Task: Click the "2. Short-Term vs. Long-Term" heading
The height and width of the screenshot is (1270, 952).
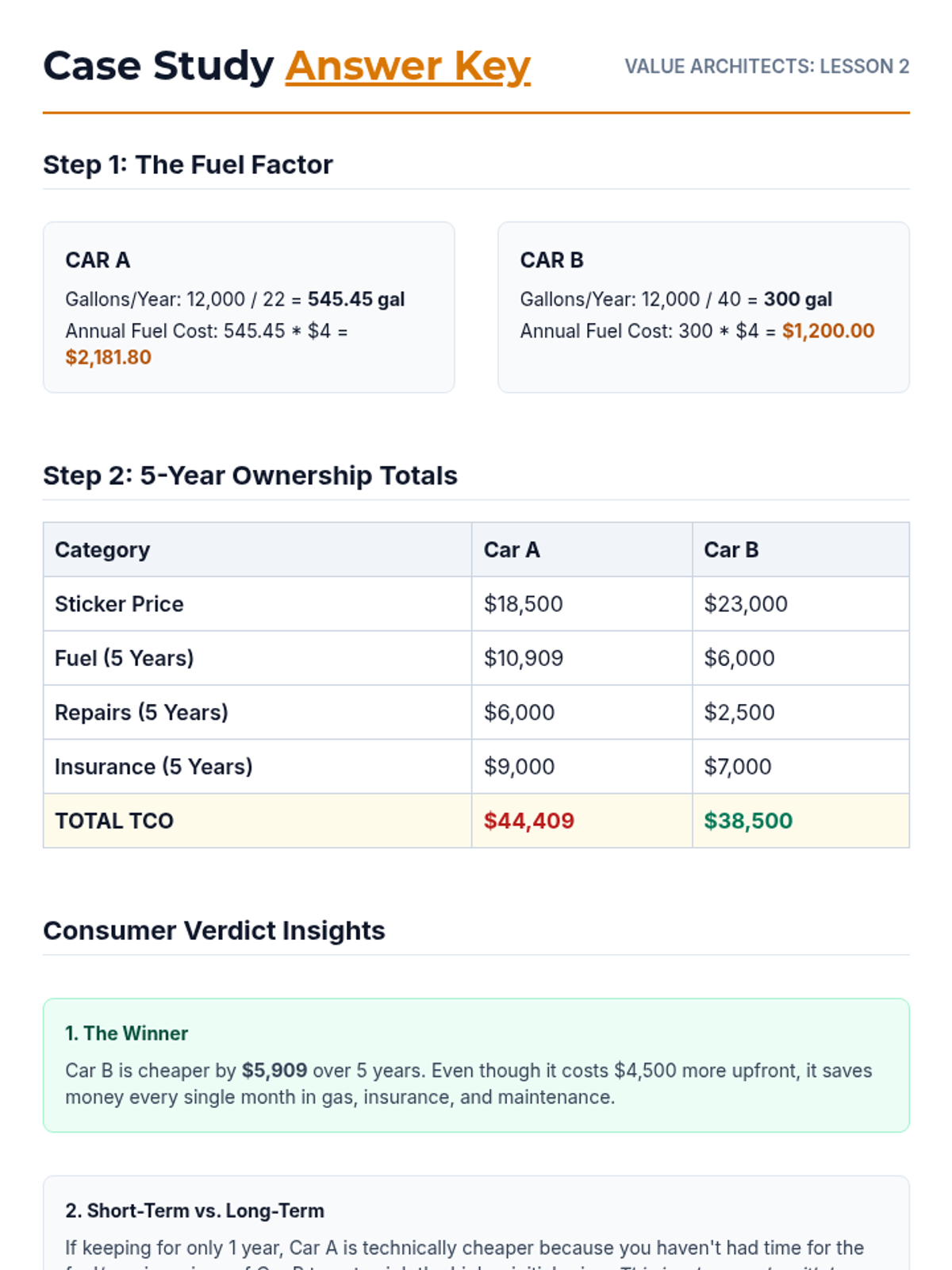Action: point(194,1210)
